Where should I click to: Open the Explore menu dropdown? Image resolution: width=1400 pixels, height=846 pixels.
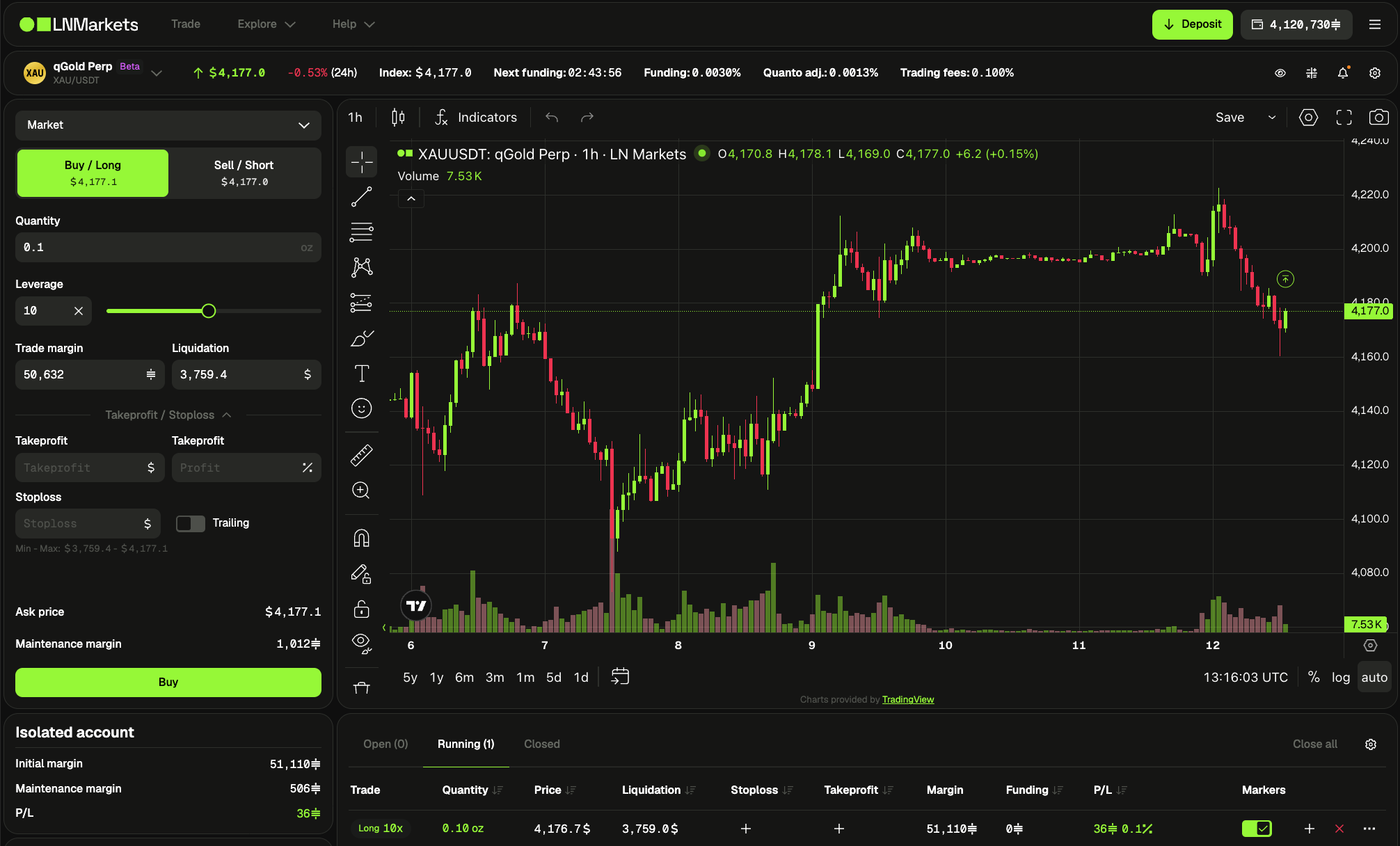[x=267, y=24]
